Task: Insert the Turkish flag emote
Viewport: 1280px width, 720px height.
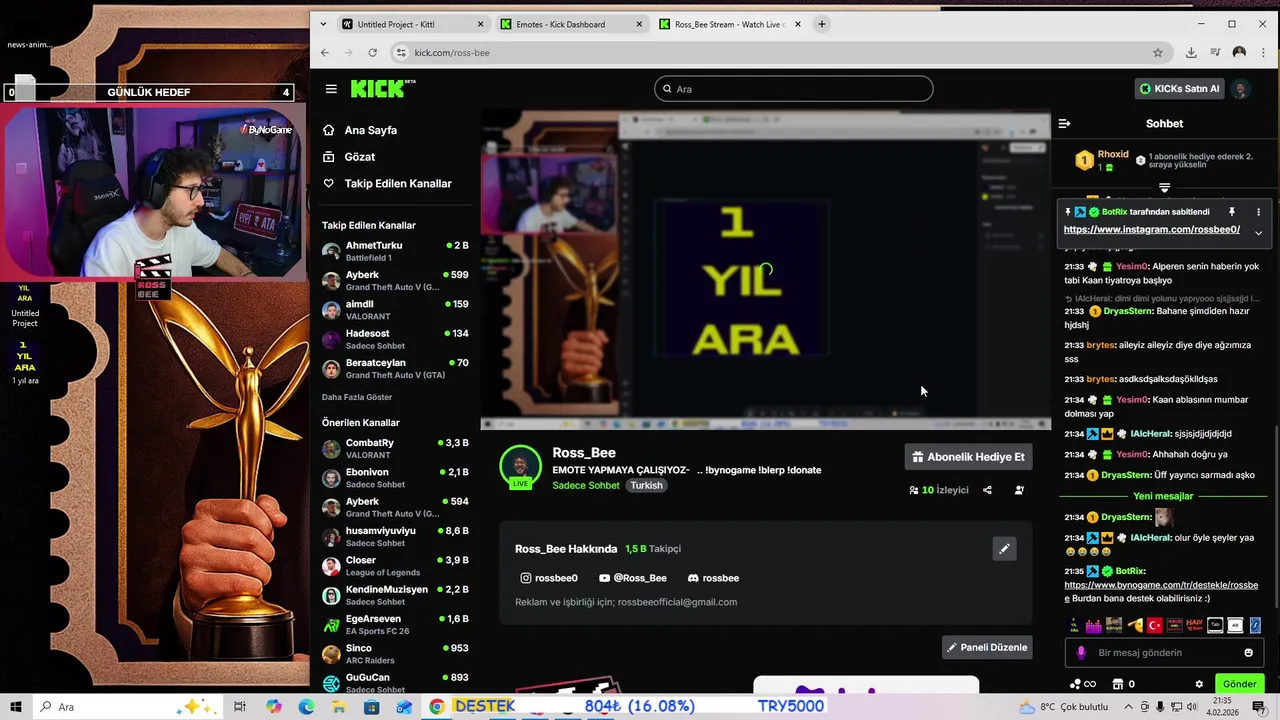Action: pyautogui.click(x=1155, y=625)
